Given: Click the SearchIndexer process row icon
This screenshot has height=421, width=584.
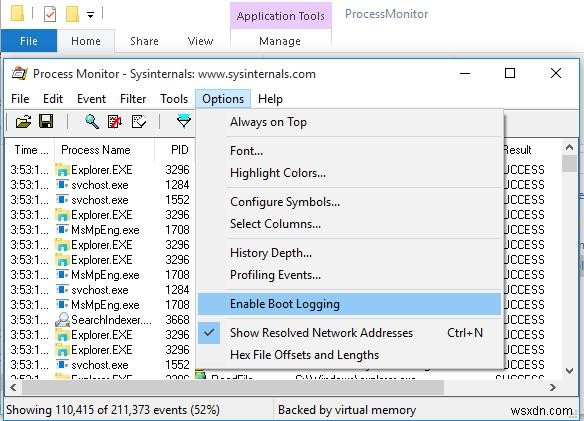Looking at the screenshot, I should 62,320.
